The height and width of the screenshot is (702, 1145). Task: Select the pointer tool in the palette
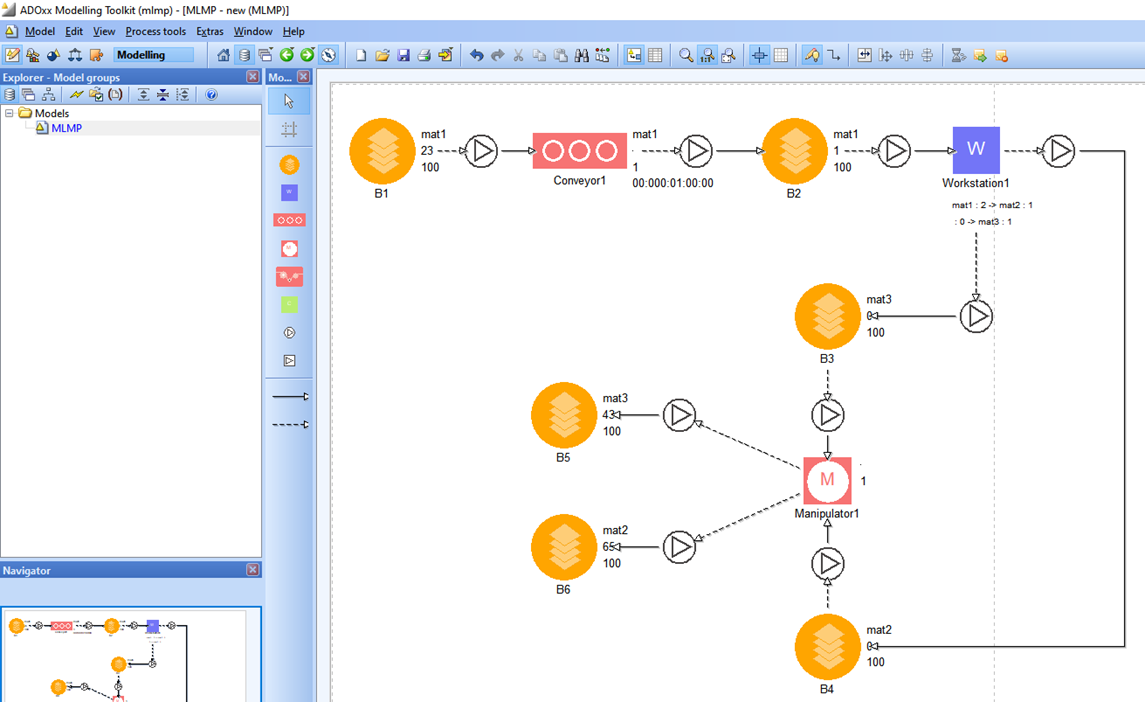click(x=289, y=101)
